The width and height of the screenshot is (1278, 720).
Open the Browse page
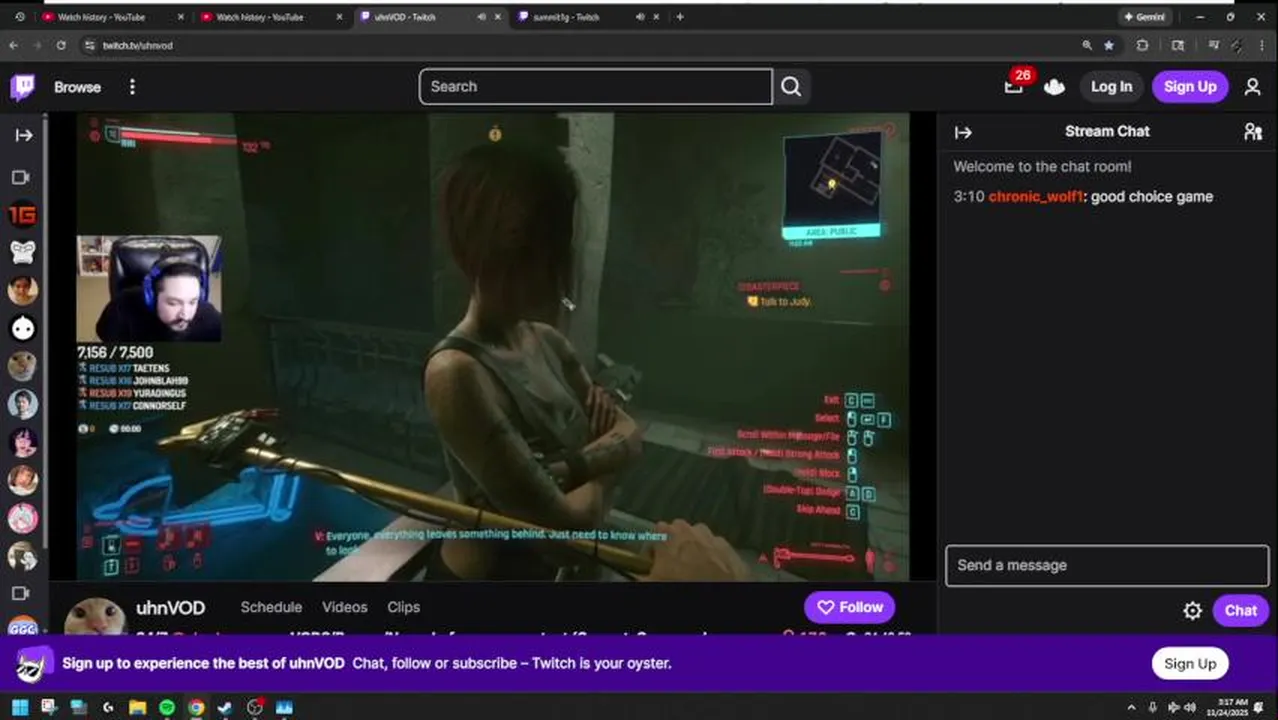[x=77, y=87]
